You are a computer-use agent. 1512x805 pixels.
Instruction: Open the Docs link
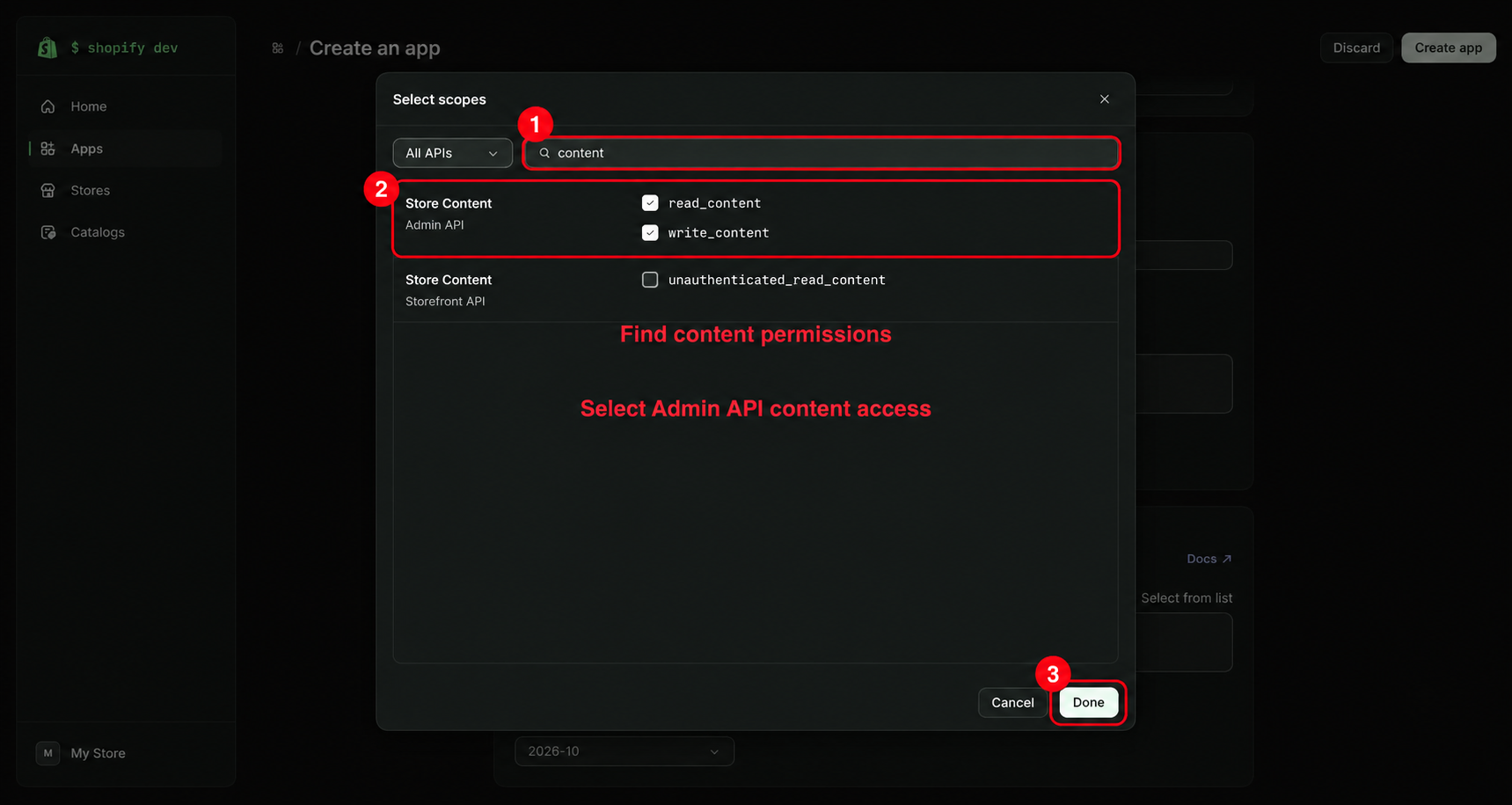1209,559
